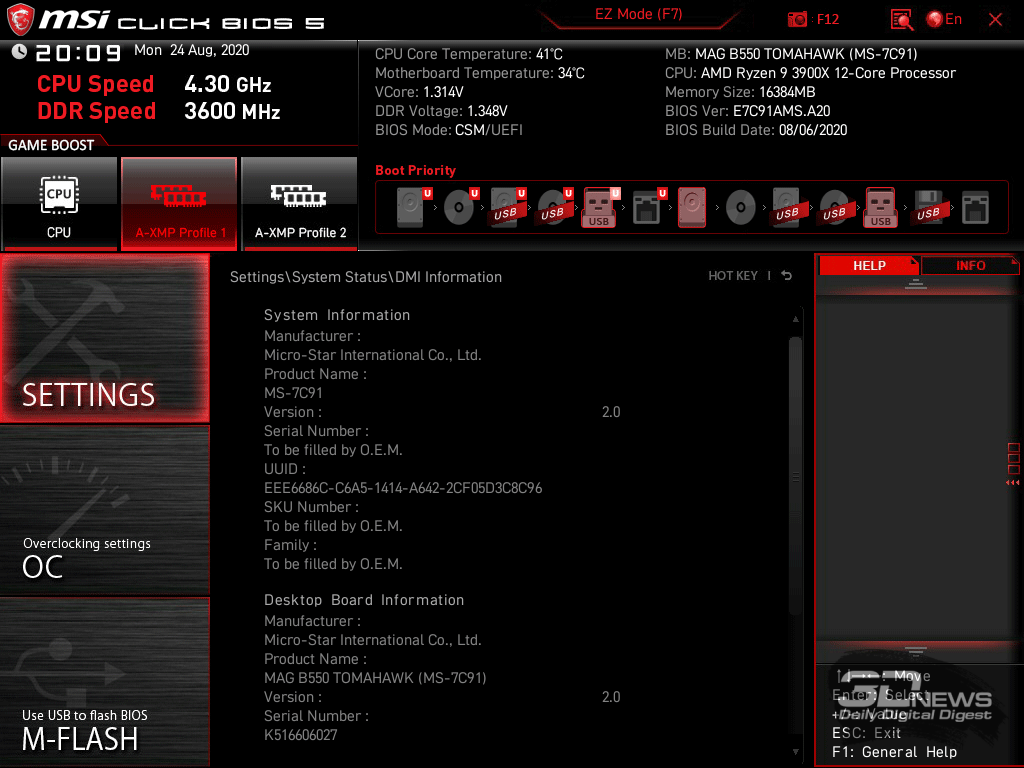Click the "Family :" label

tap(290, 545)
